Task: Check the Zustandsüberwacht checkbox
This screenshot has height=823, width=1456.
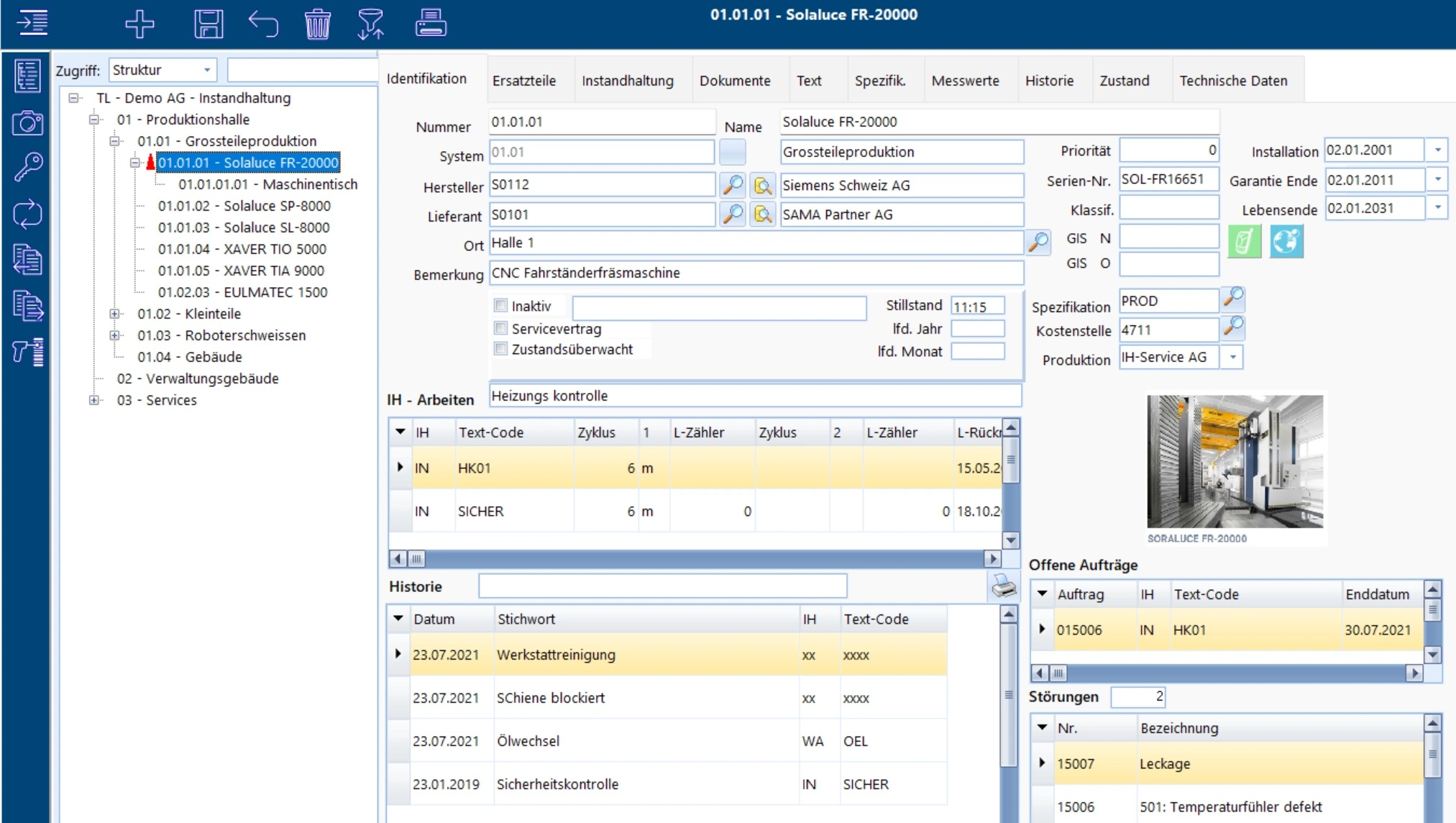Action: (501, 349)
